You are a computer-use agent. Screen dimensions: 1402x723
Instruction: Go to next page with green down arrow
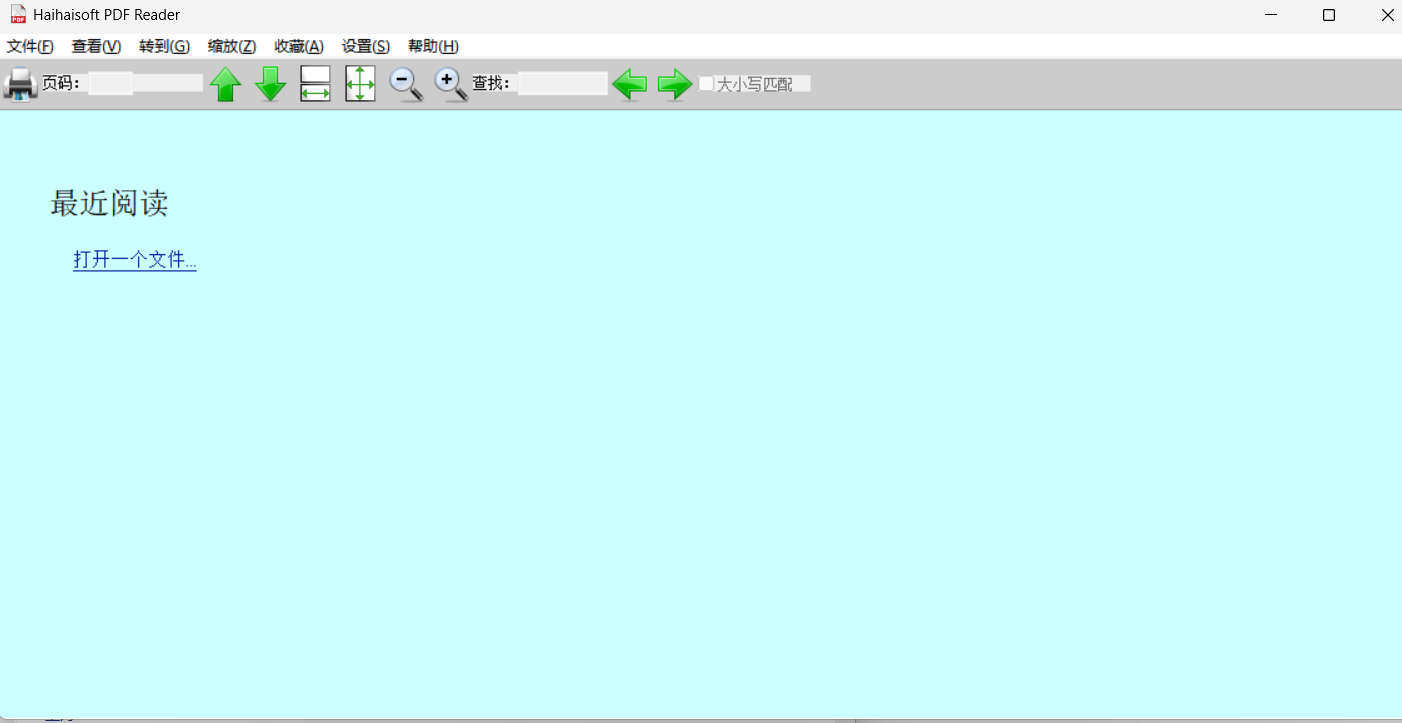pyautogui.click(x=271, y=84)
